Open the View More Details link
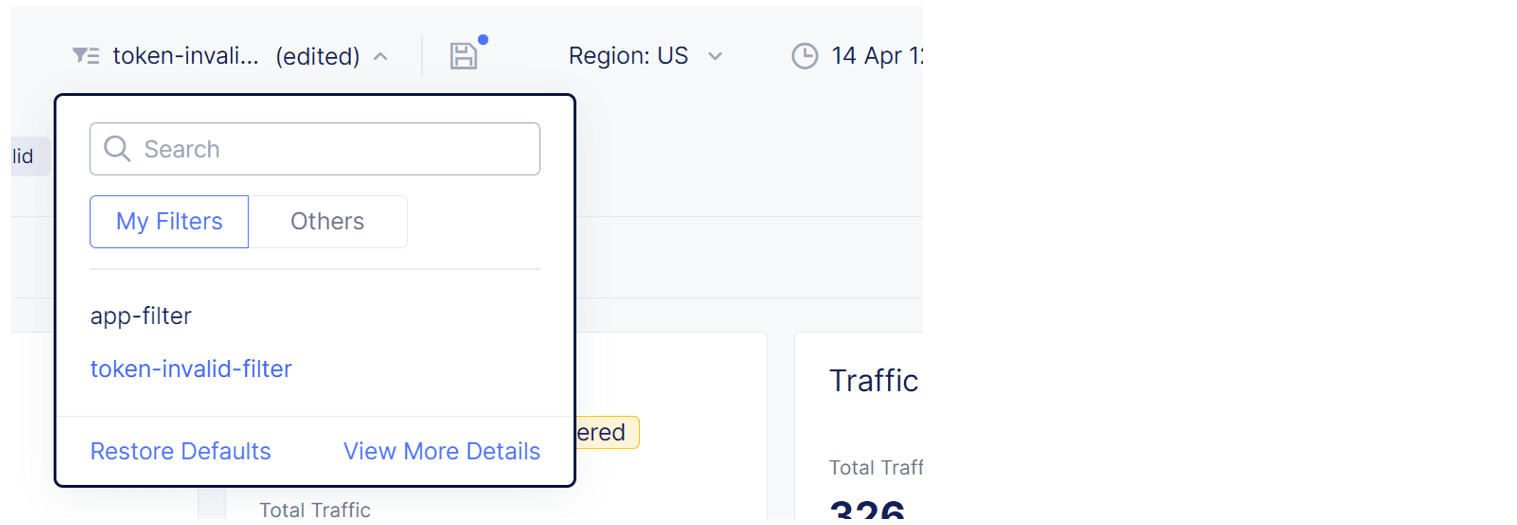Image resolution: width=1517 pixels, height=525 pixels. point(441,451)
